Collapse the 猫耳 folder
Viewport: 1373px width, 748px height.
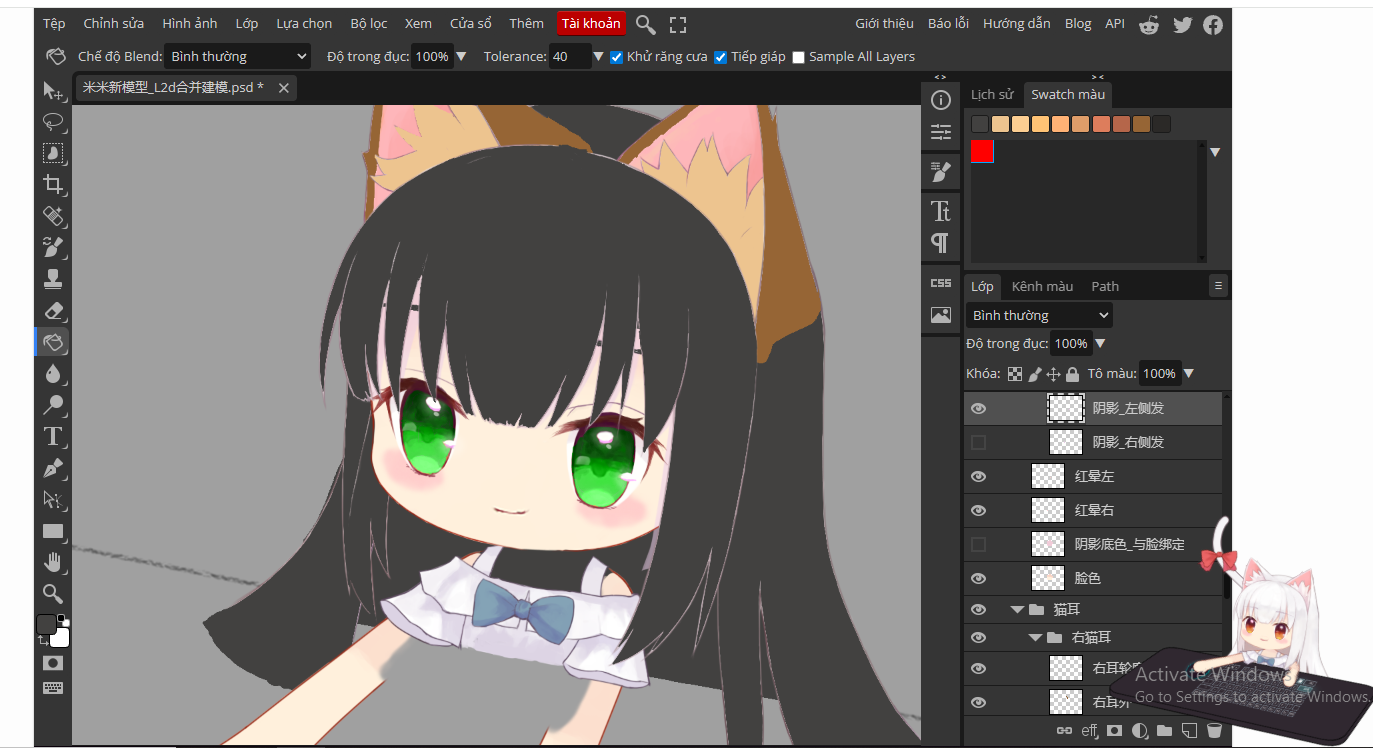pyautogui.click(x=1018, y=609)
